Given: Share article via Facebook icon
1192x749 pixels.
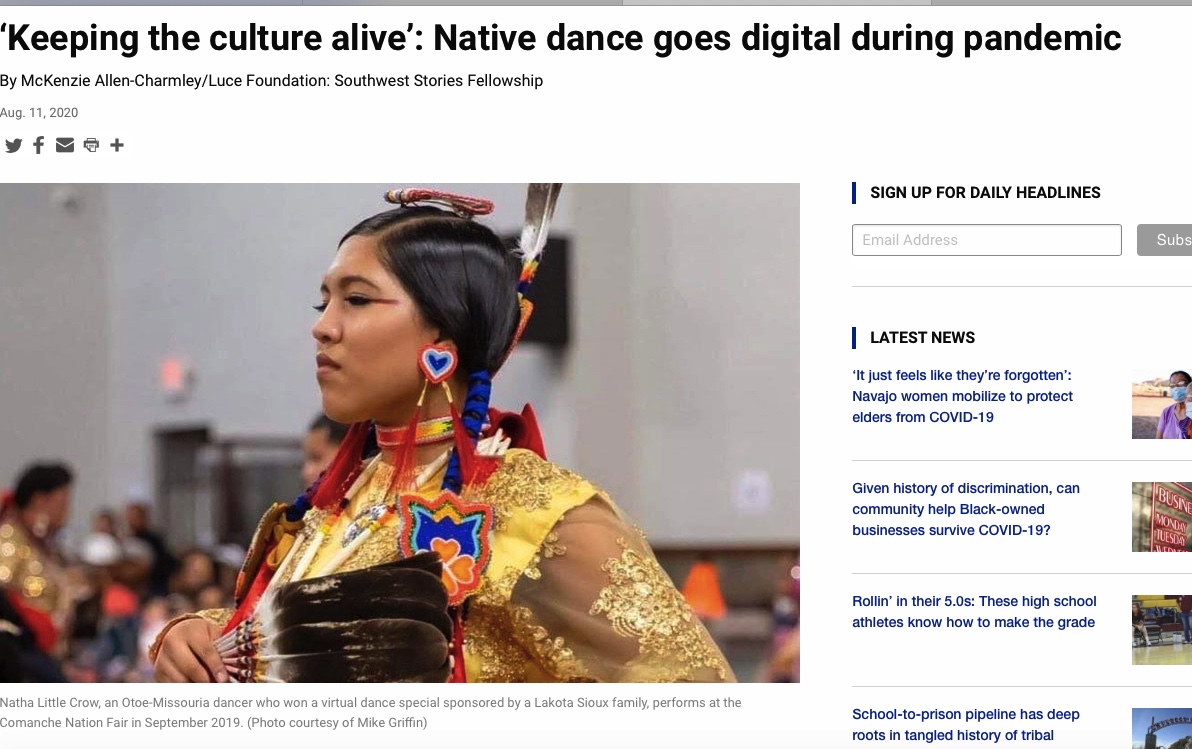Looking at the screenshot, I should tap(39, 145).
